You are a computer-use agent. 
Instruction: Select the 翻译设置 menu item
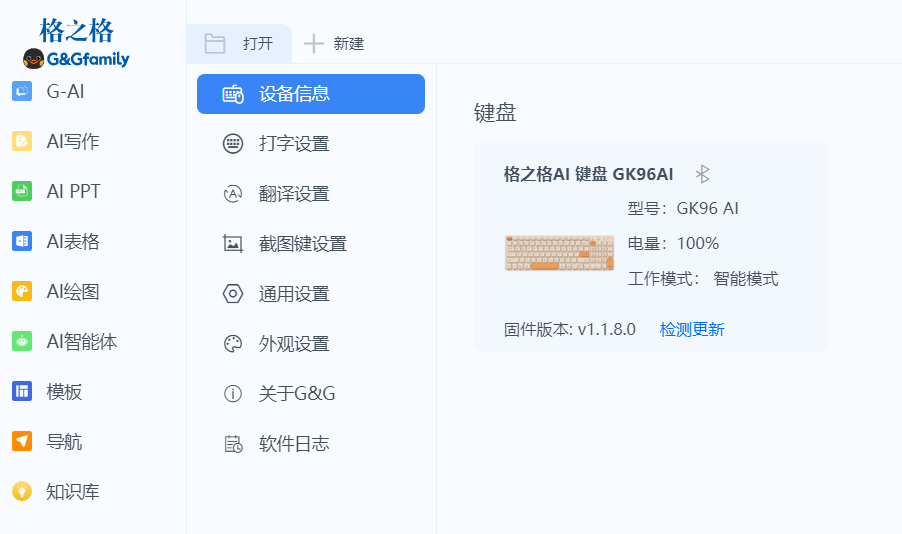pyautogui.click(x=311, y=194)
